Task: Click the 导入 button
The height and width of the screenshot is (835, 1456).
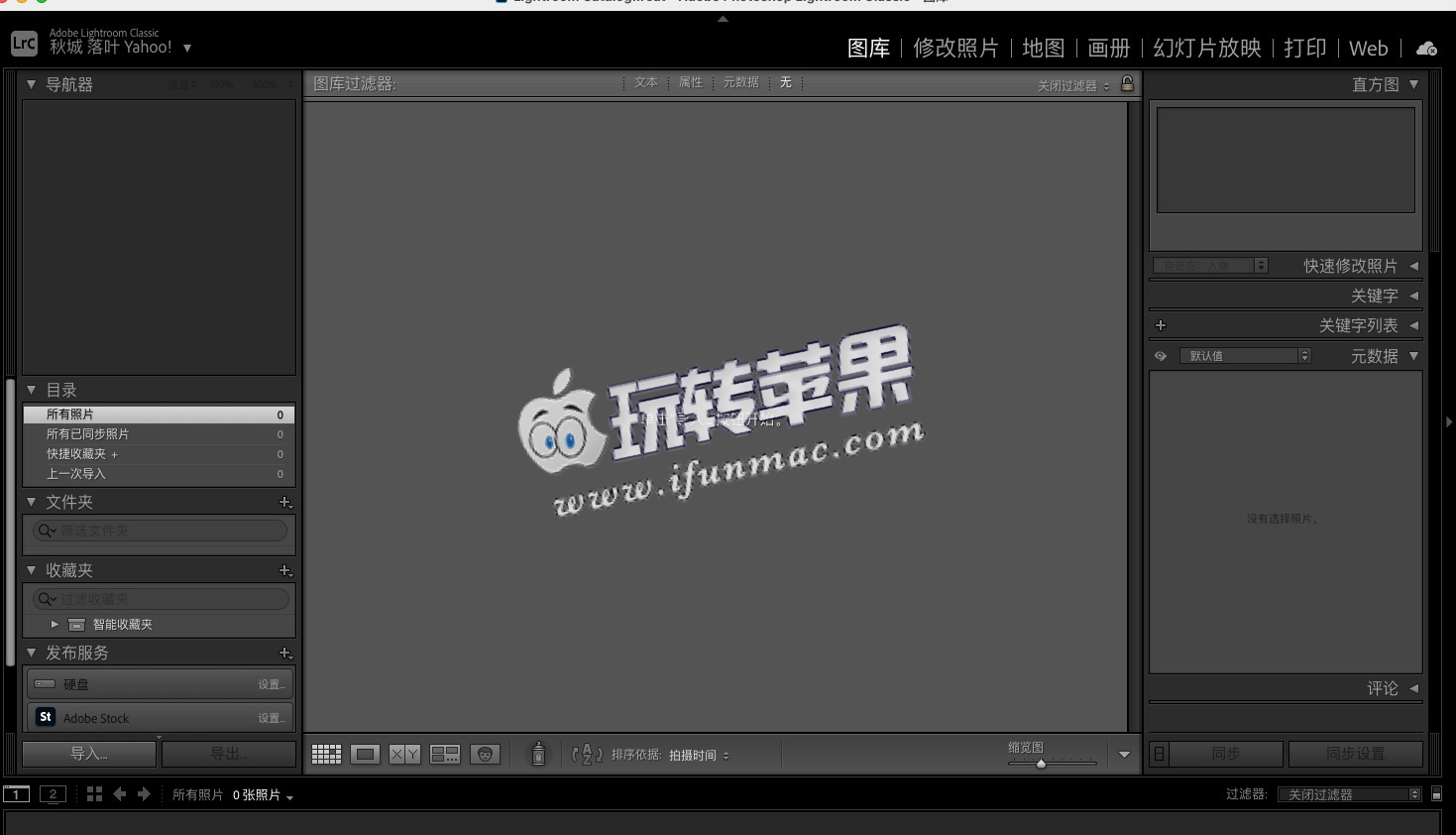Action: point(89,754)
